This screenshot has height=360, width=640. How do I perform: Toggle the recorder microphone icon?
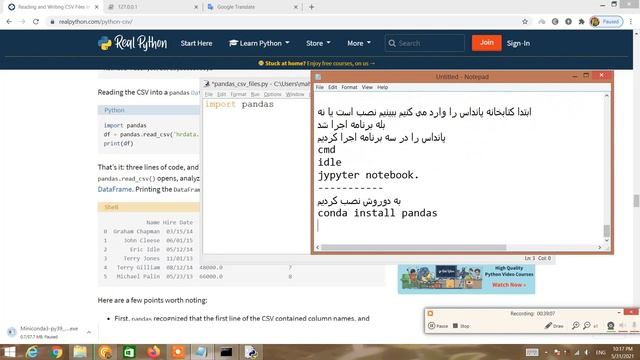(x=634, y=326)
